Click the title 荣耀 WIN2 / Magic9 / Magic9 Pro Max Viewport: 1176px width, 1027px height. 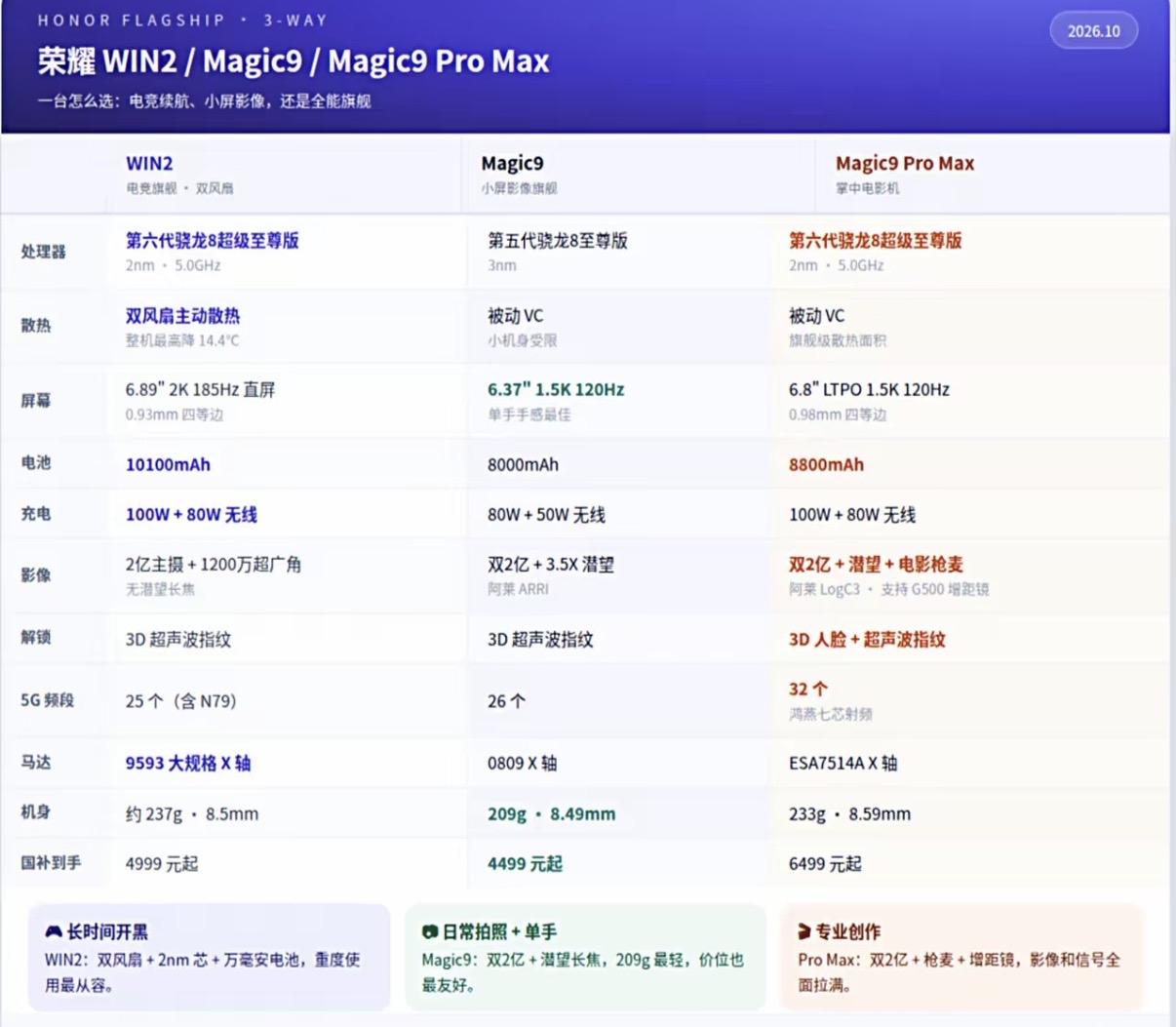click(294, 61)
